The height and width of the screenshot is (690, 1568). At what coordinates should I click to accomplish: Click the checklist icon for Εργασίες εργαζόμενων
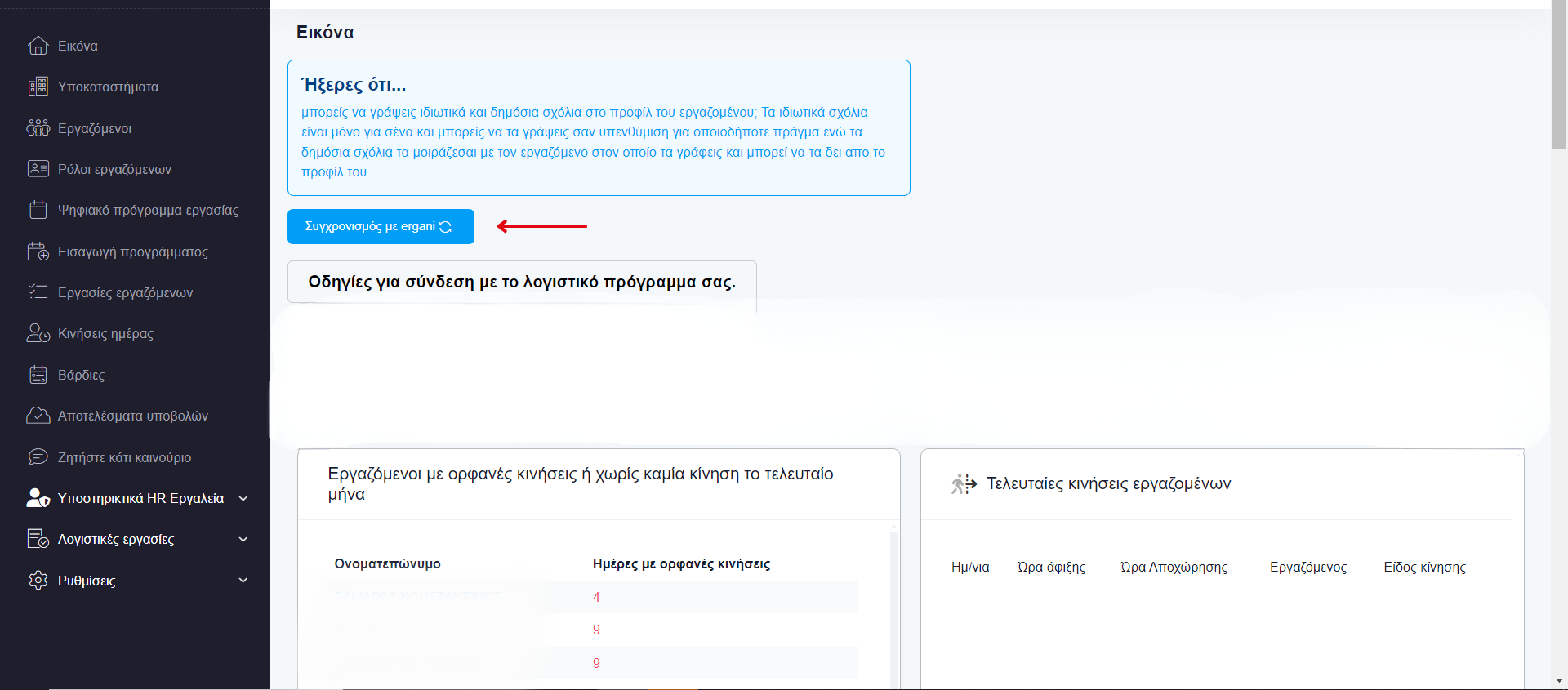tap(38, 292)
